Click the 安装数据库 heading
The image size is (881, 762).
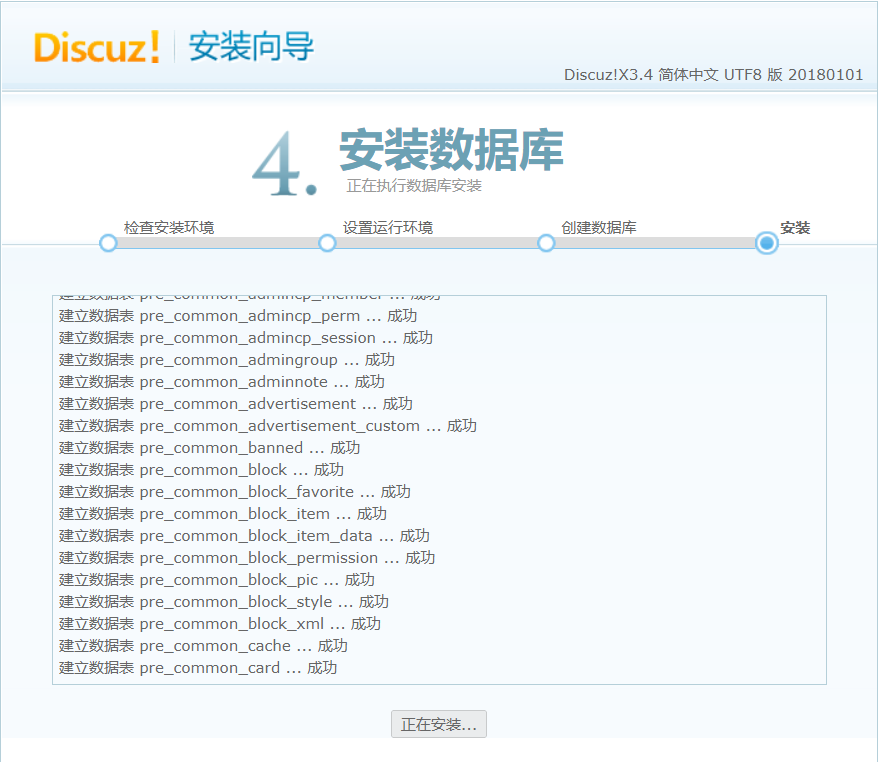point(451,149)
